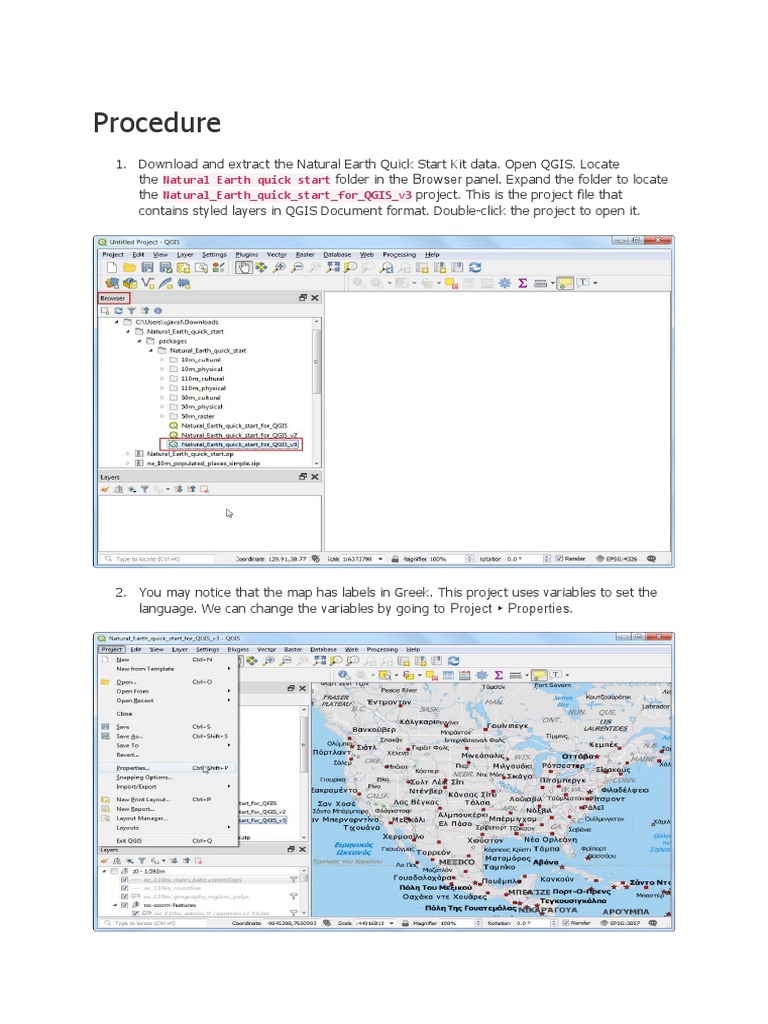This screenshot has height=1024, width=768.
Task: Click EPSG:4326 CRS button in upper status bar
Action: (x=616, y=559)
